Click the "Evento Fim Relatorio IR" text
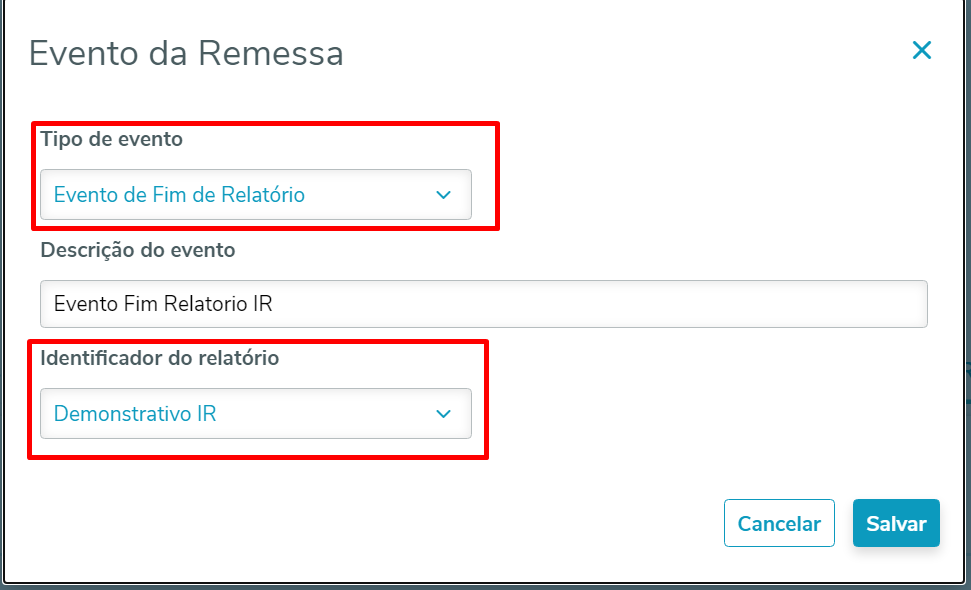 coord(163,304)
